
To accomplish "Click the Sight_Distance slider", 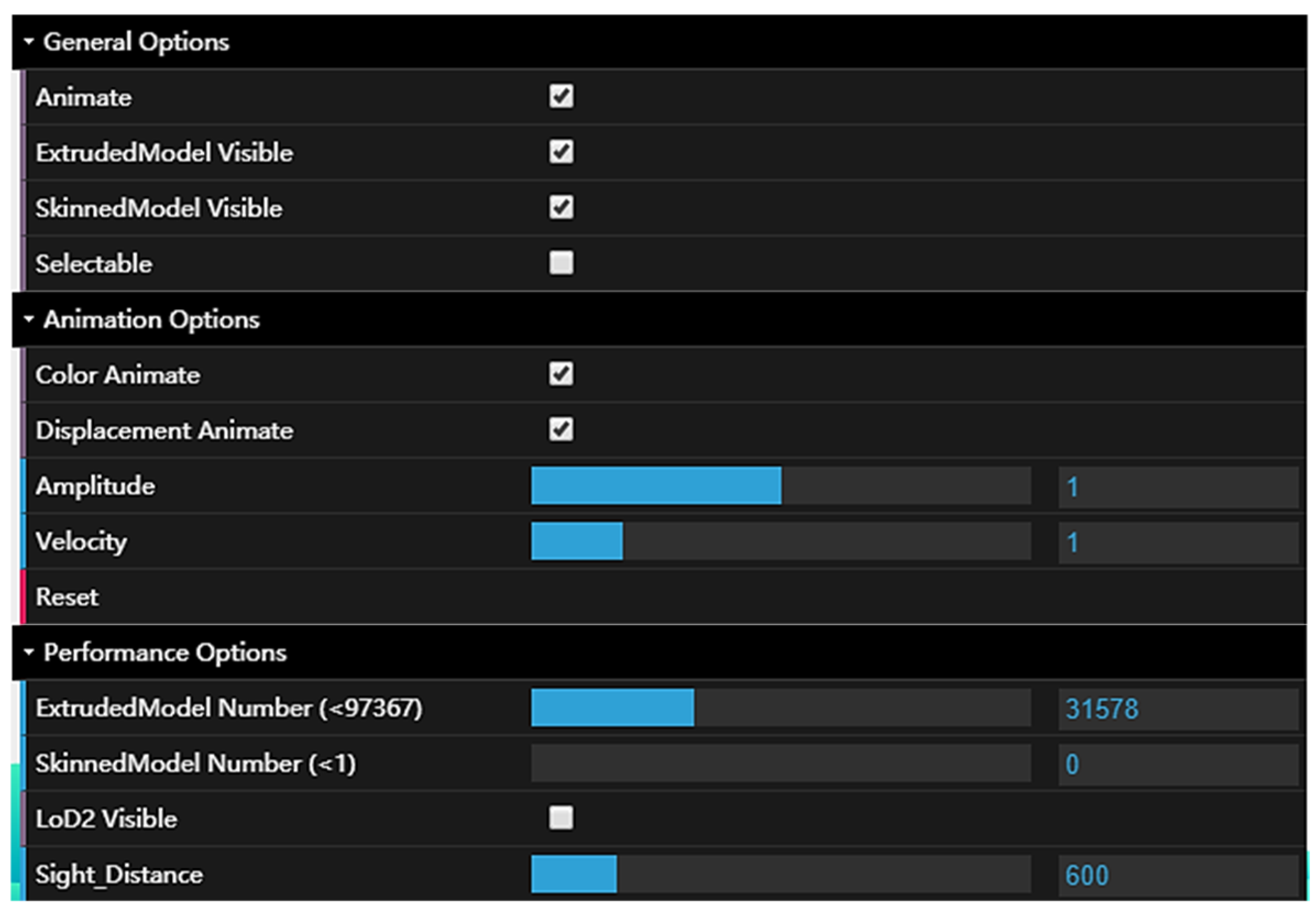I will coord(780,874).
